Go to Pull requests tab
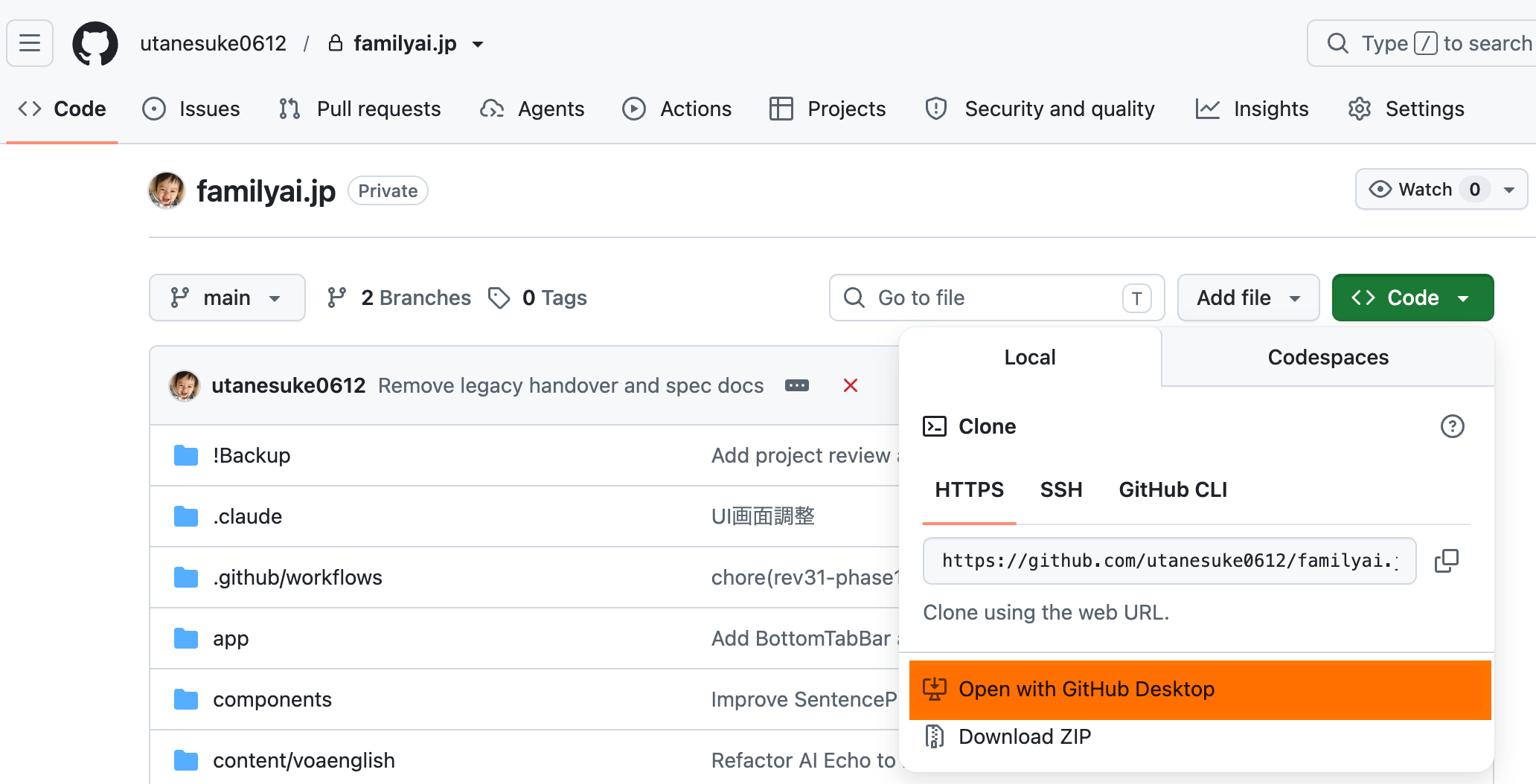 click(x=360, y=109)
